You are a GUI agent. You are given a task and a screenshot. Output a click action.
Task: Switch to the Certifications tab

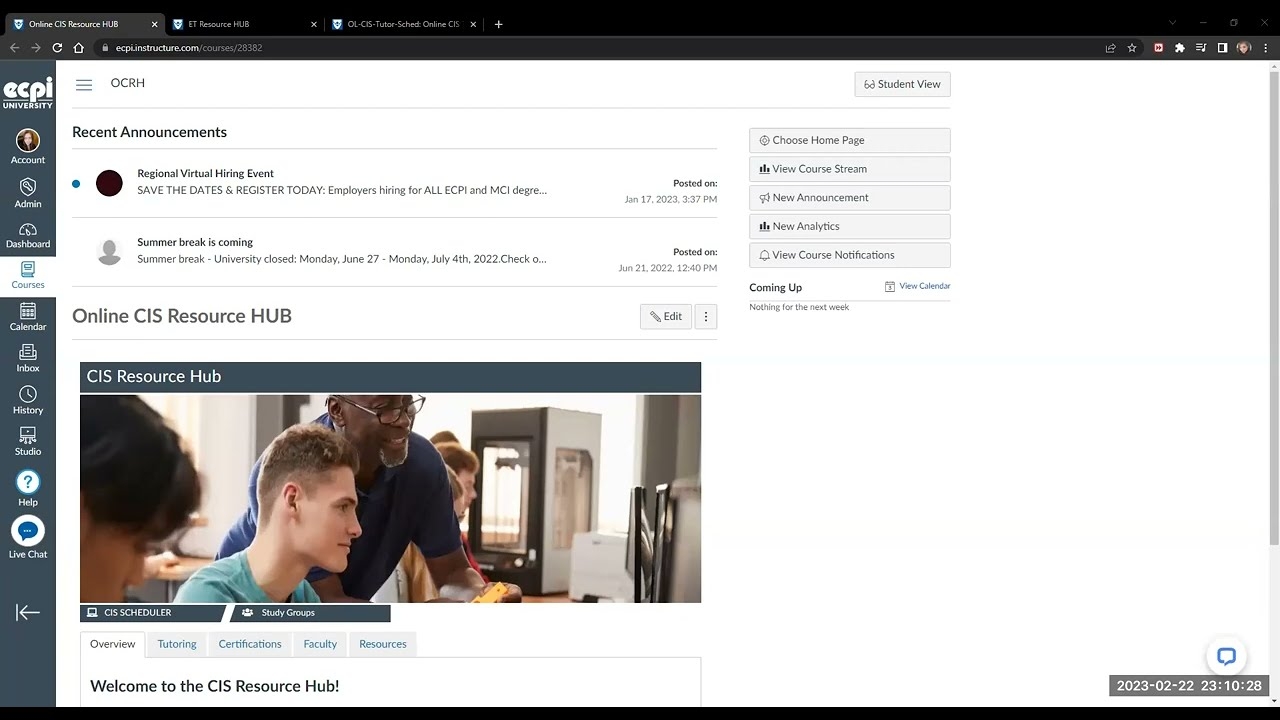pyautogui.click(x=250, y=644)
